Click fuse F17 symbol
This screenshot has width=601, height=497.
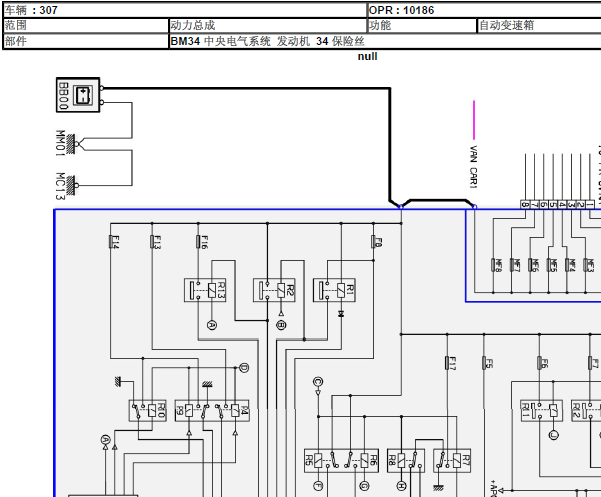447,363
